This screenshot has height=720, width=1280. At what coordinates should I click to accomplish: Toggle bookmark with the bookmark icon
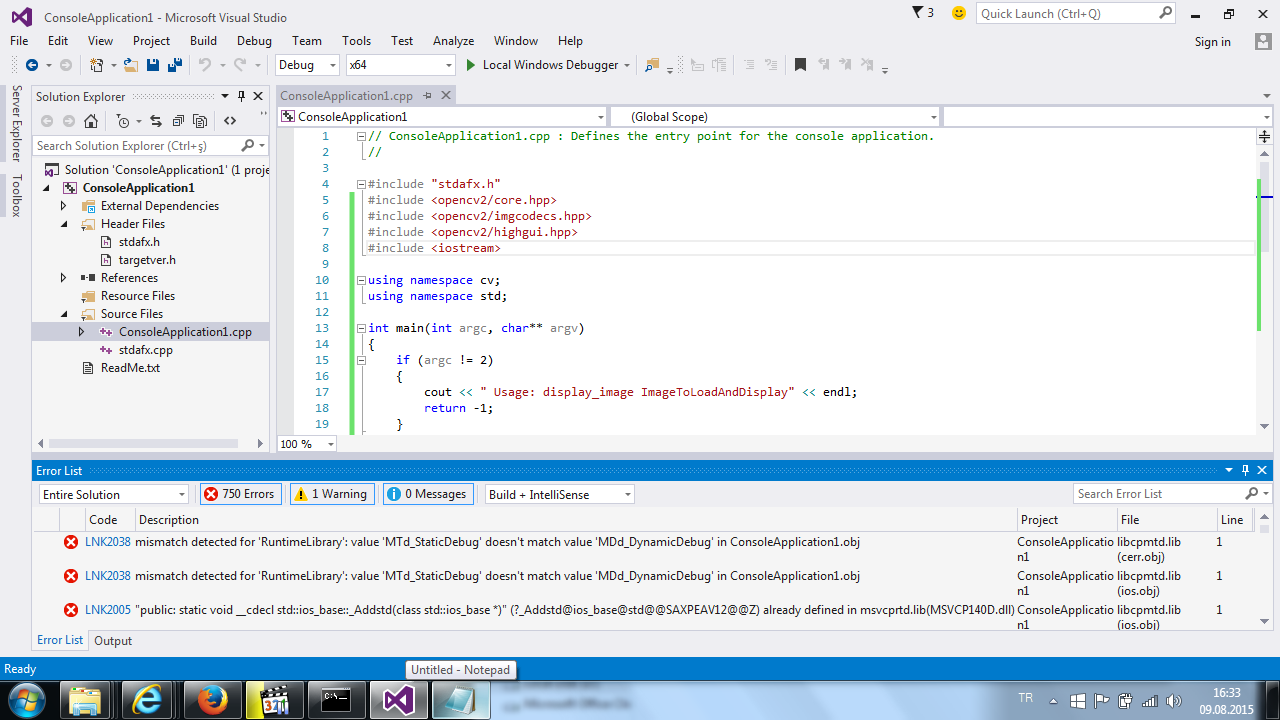pos(800,65)
